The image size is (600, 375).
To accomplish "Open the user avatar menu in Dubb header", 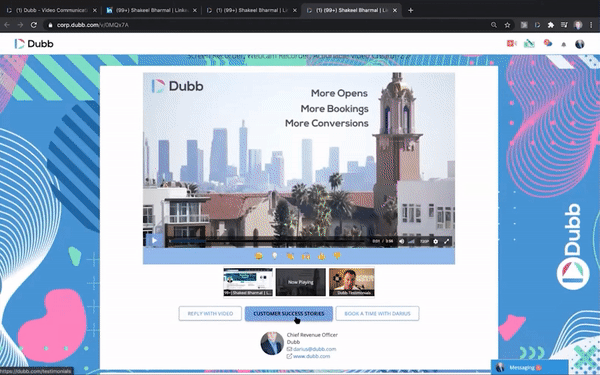I will [580, 44].
